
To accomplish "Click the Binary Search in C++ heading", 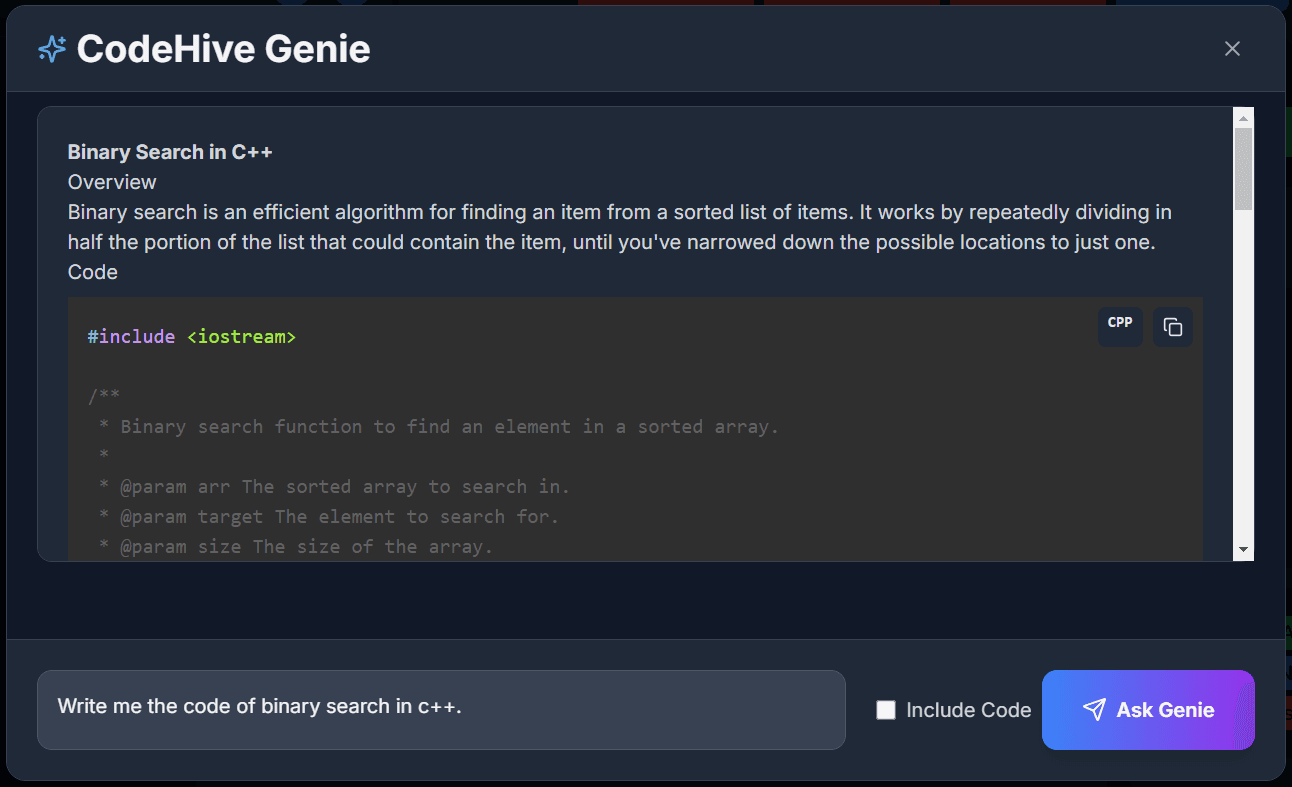I will click(x=170, y=152).
